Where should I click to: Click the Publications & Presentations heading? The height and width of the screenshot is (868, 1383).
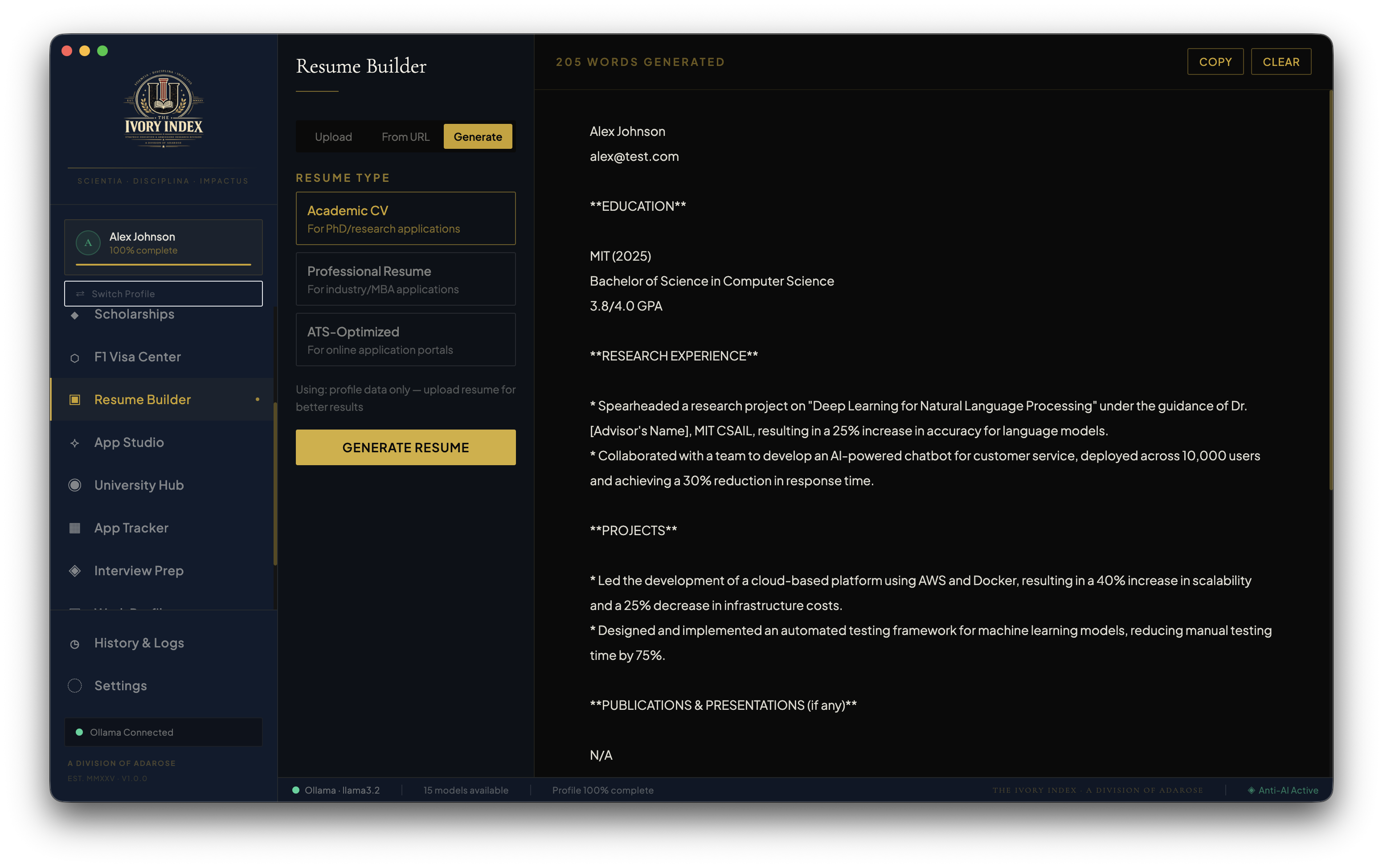(723, 705)
